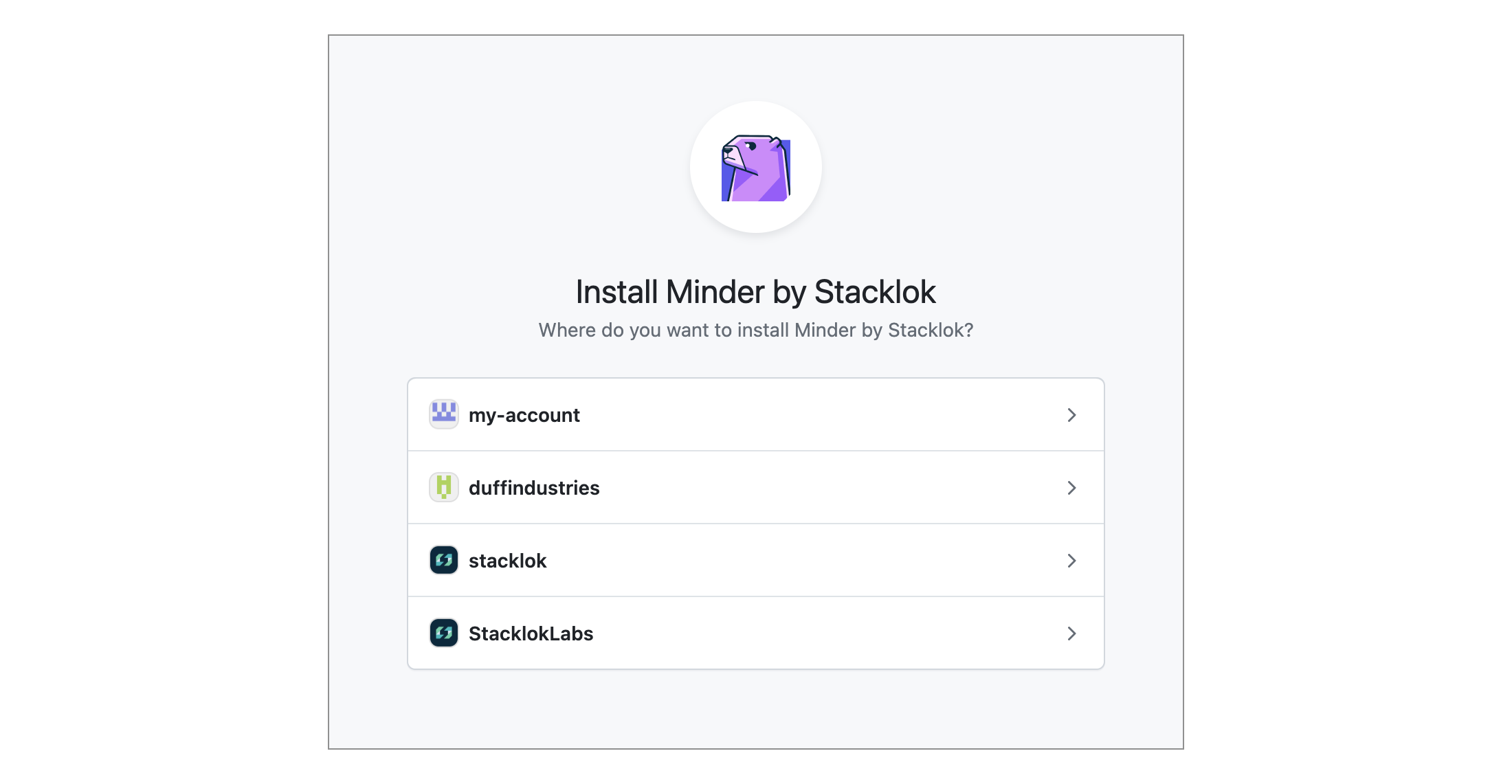The height and width of the screenshot is (784, 1512).
Task: Expand the duffindustries row chevron
Action: coord(1071,488)
